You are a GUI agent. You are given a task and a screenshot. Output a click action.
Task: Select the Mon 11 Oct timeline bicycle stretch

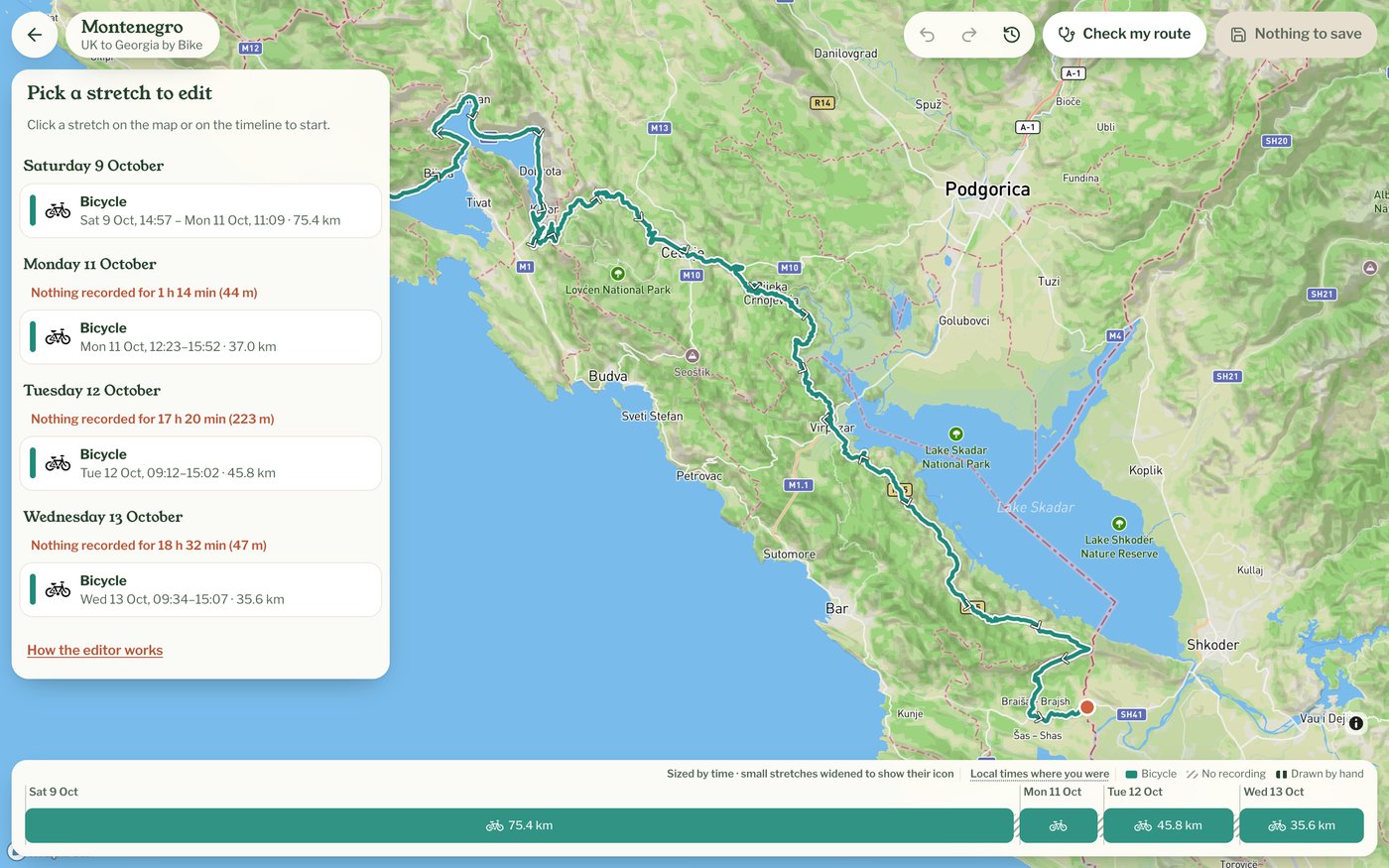(x=1059, y=825)
